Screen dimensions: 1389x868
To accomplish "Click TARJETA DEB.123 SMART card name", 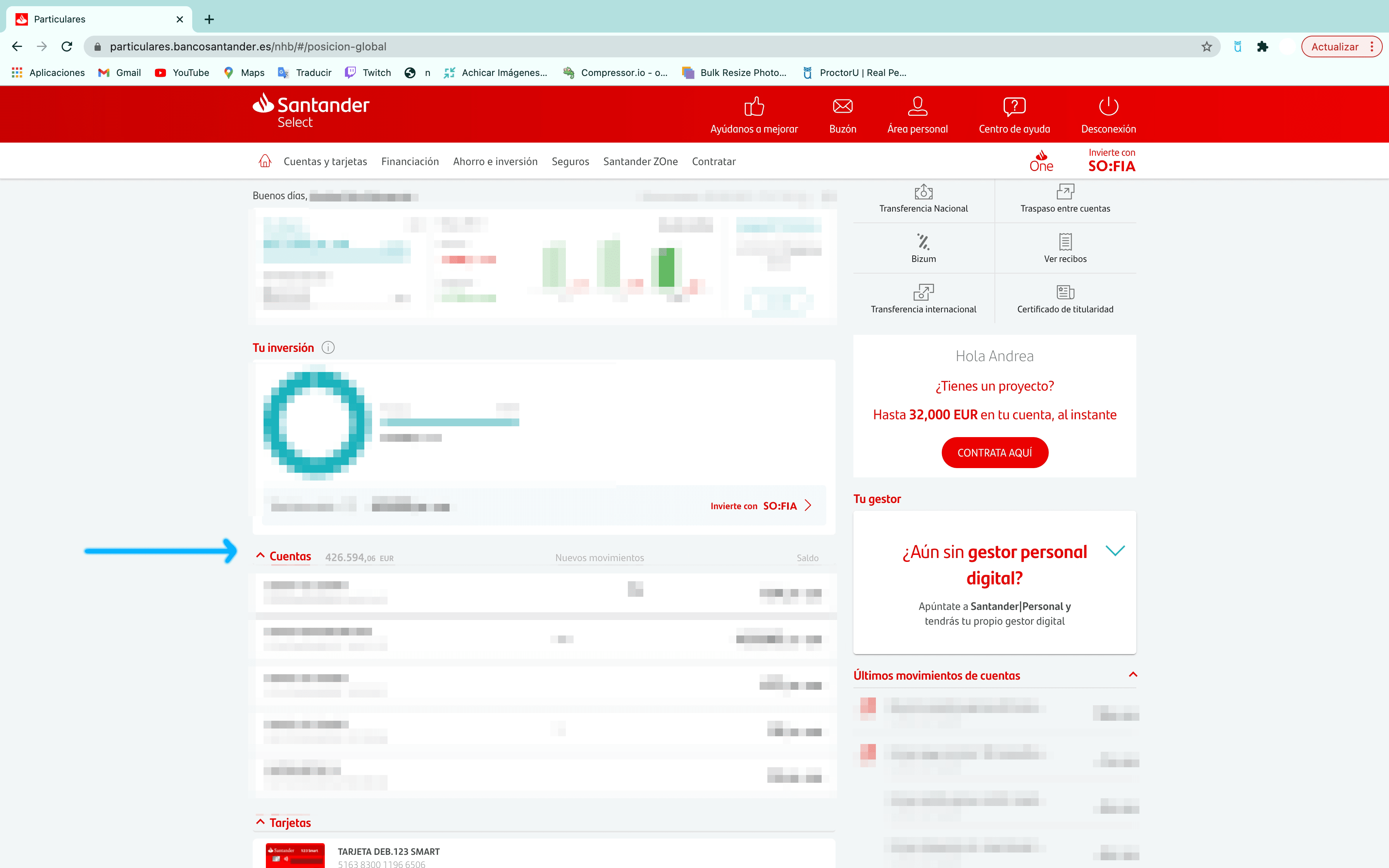I will tap(389, 851).
